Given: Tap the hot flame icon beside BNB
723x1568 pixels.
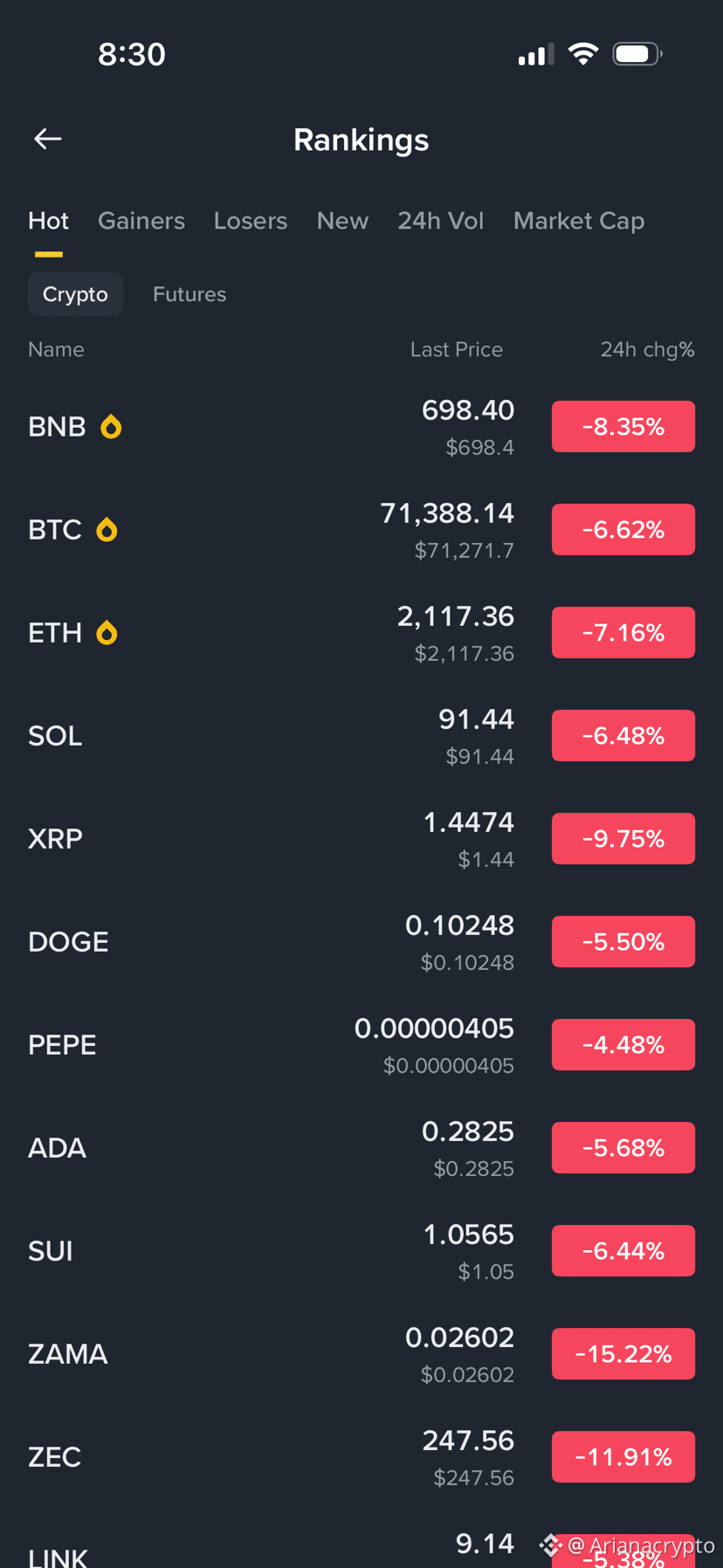Looking at the screenshot, I should 111,427.
